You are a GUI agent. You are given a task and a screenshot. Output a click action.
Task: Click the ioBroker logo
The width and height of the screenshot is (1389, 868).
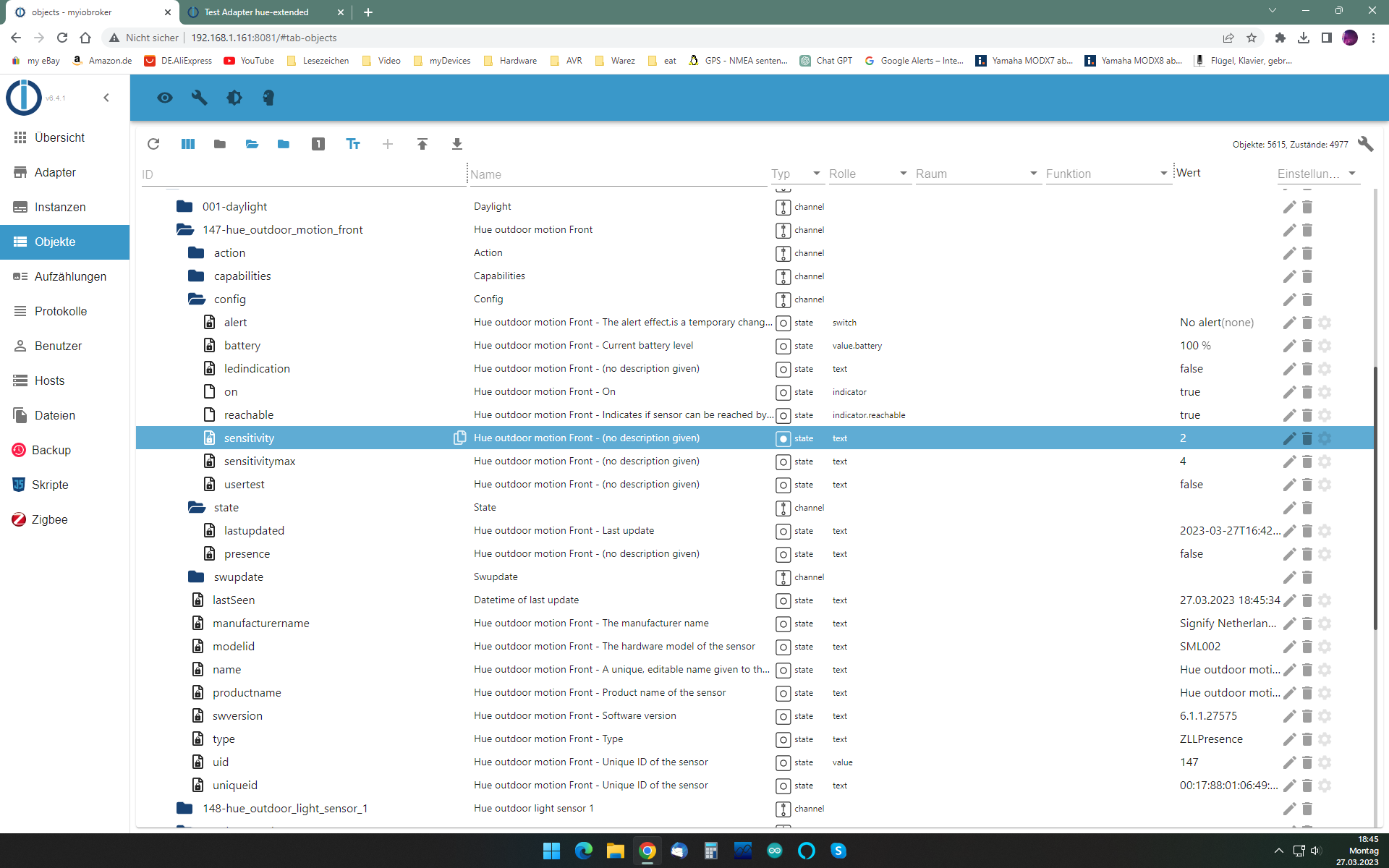point(24,98)
